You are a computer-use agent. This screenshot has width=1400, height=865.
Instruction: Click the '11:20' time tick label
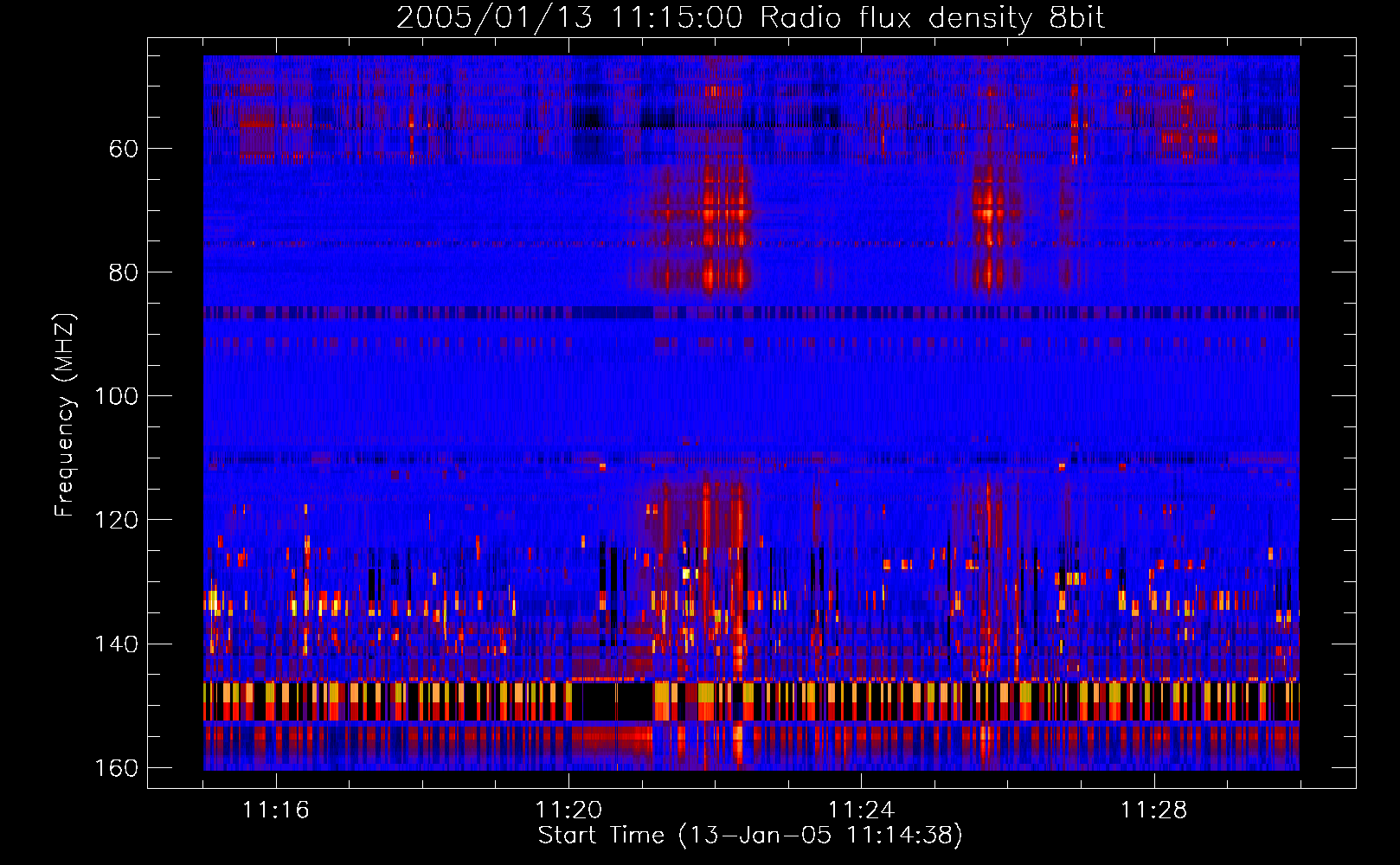point(568,811)
